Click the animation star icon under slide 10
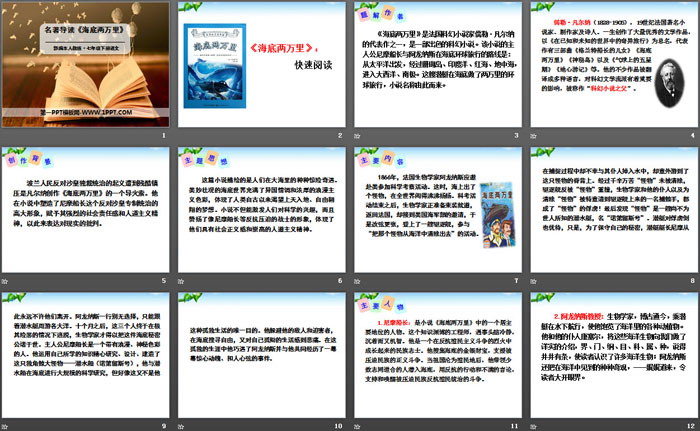This screenshot has width=700, height=431. [x=181, y=427]
